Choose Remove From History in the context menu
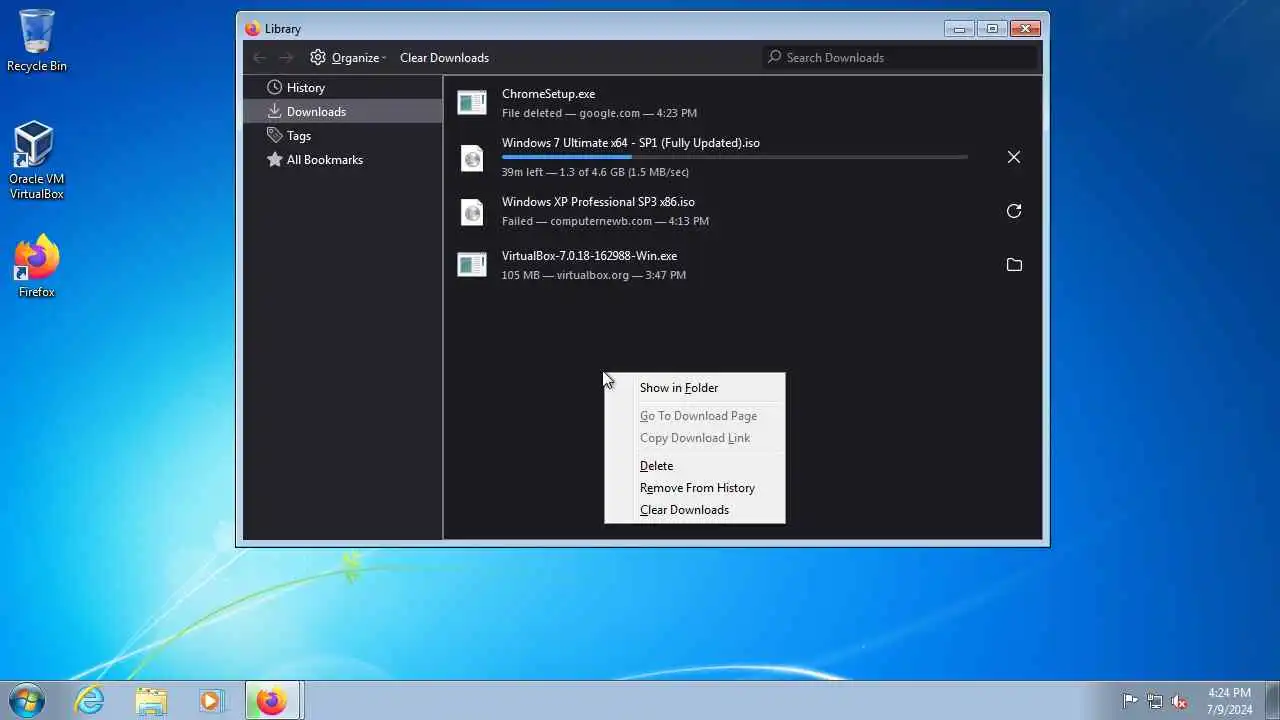 click(695, 488)
